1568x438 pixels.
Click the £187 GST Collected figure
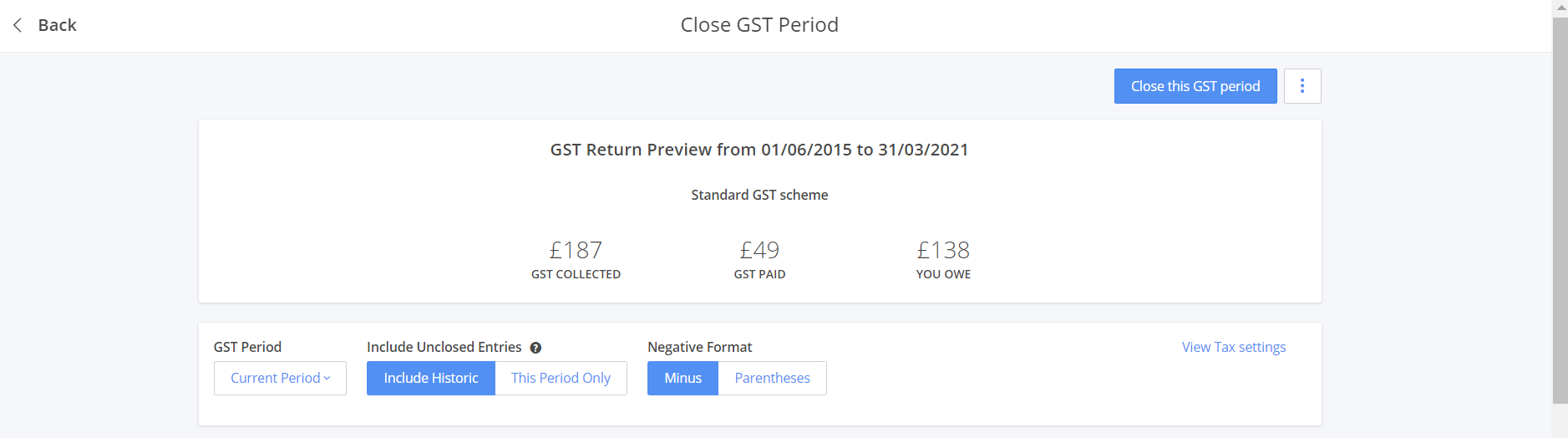coord(576,250)
